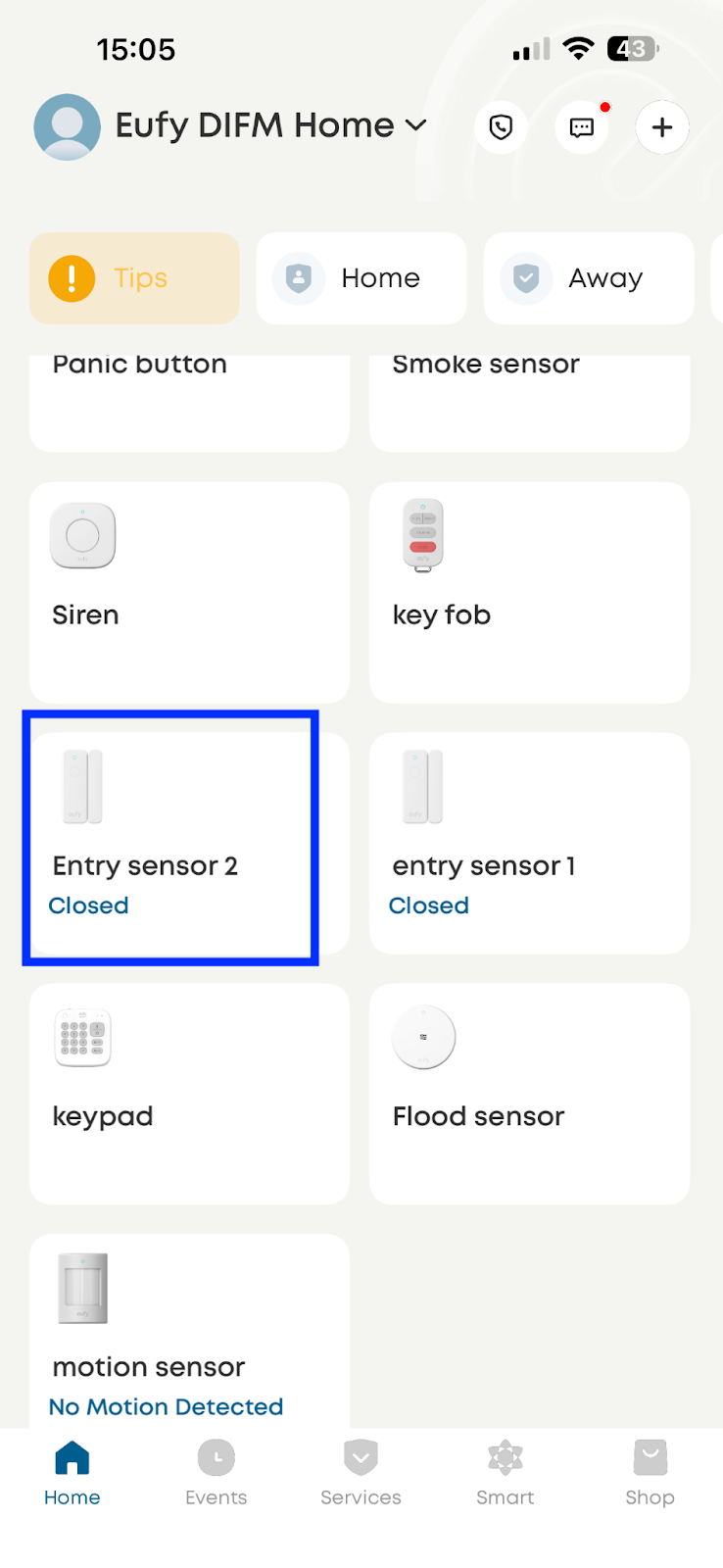Open the messages notification icon
Viewport: 723px width, 1568px height.
click(582, 127)
